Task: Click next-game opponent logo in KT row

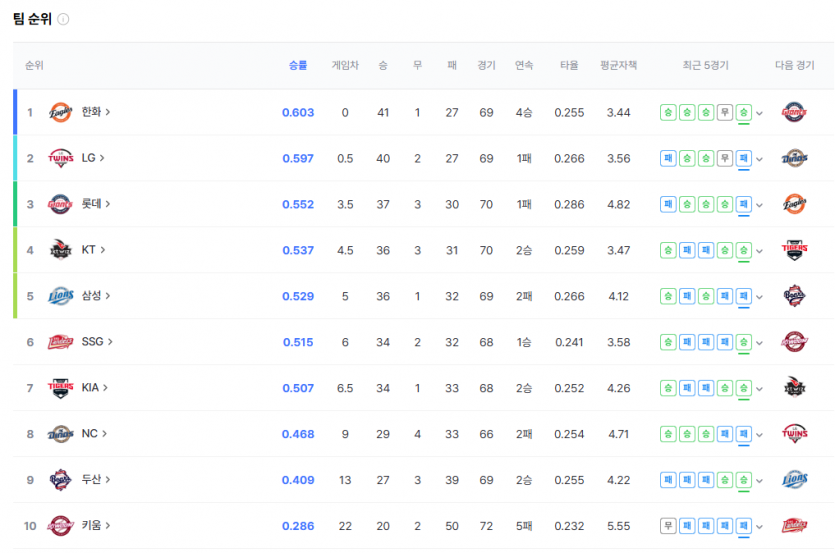Action: point(794,250)
